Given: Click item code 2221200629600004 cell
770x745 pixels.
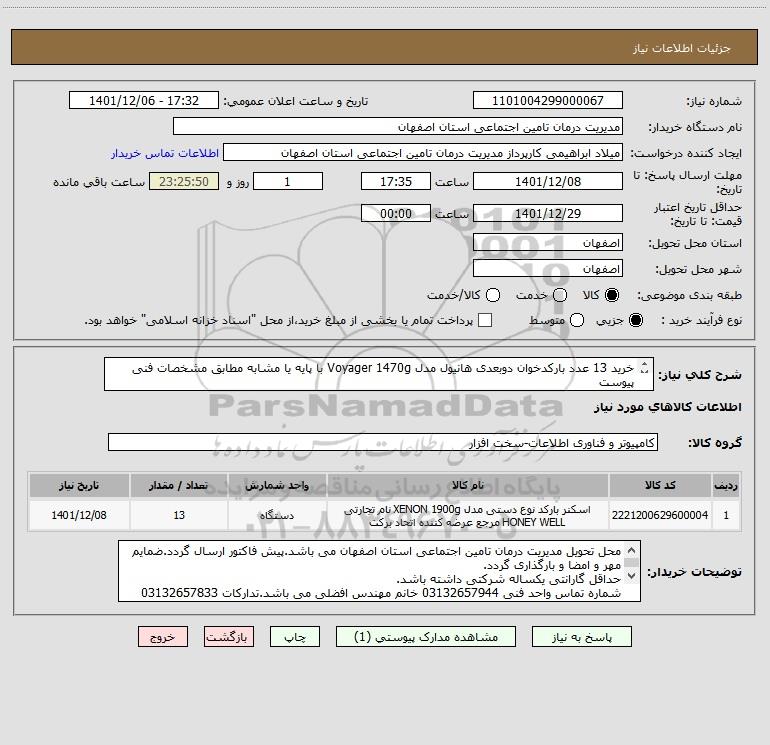Looking at the screenshot, I should [x=660, y=515].
